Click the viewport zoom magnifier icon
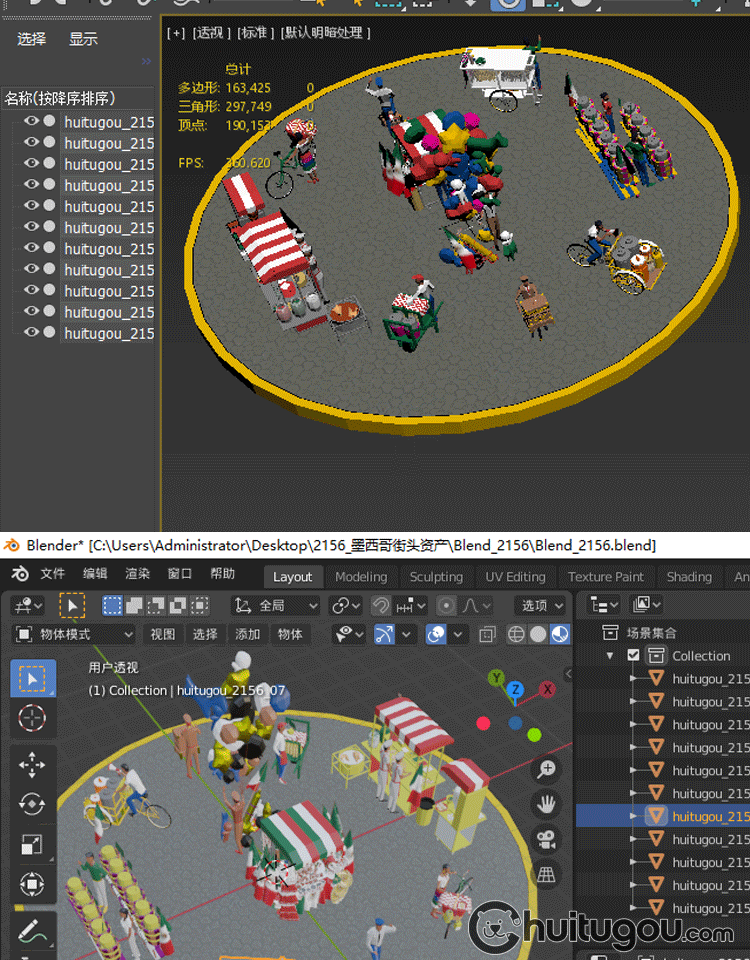 click(546, 768)
